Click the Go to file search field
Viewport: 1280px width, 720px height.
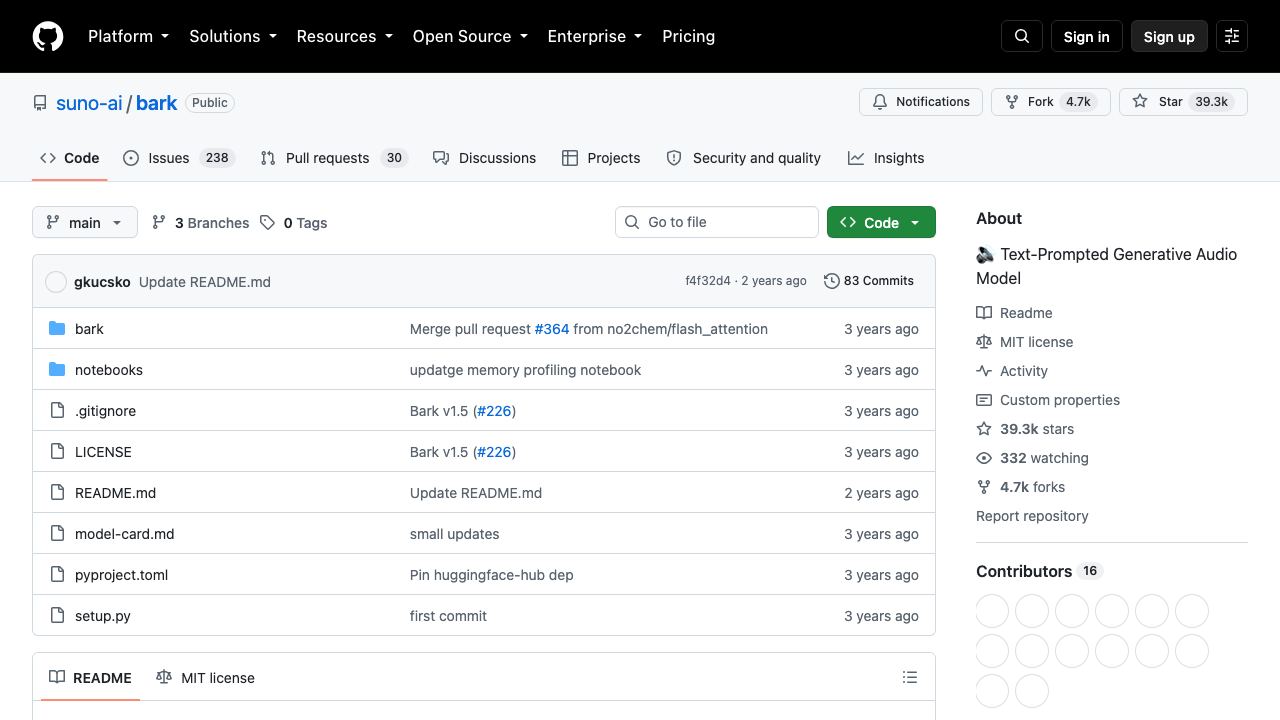[x=717, y=222]
